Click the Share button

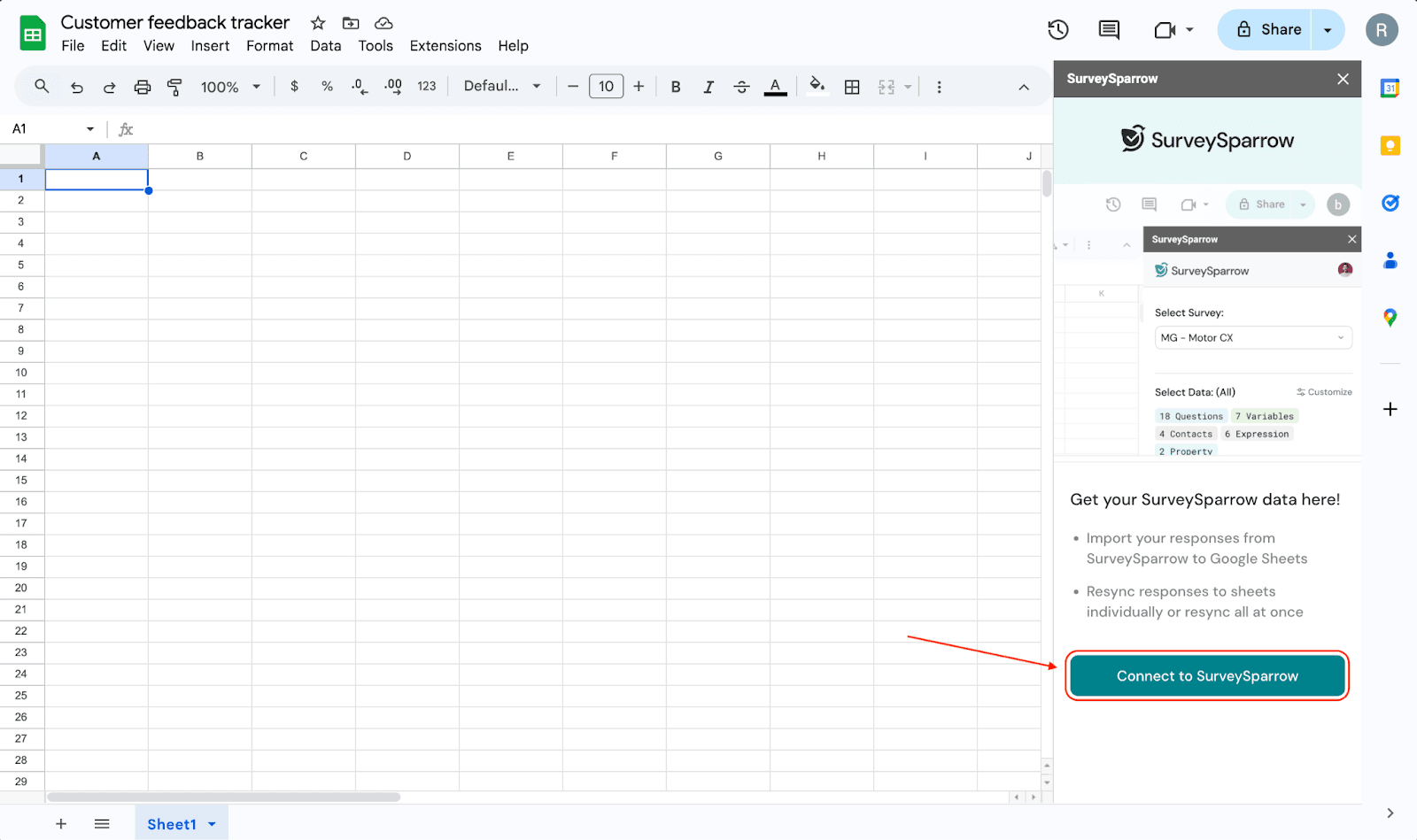pos(1267,30)
